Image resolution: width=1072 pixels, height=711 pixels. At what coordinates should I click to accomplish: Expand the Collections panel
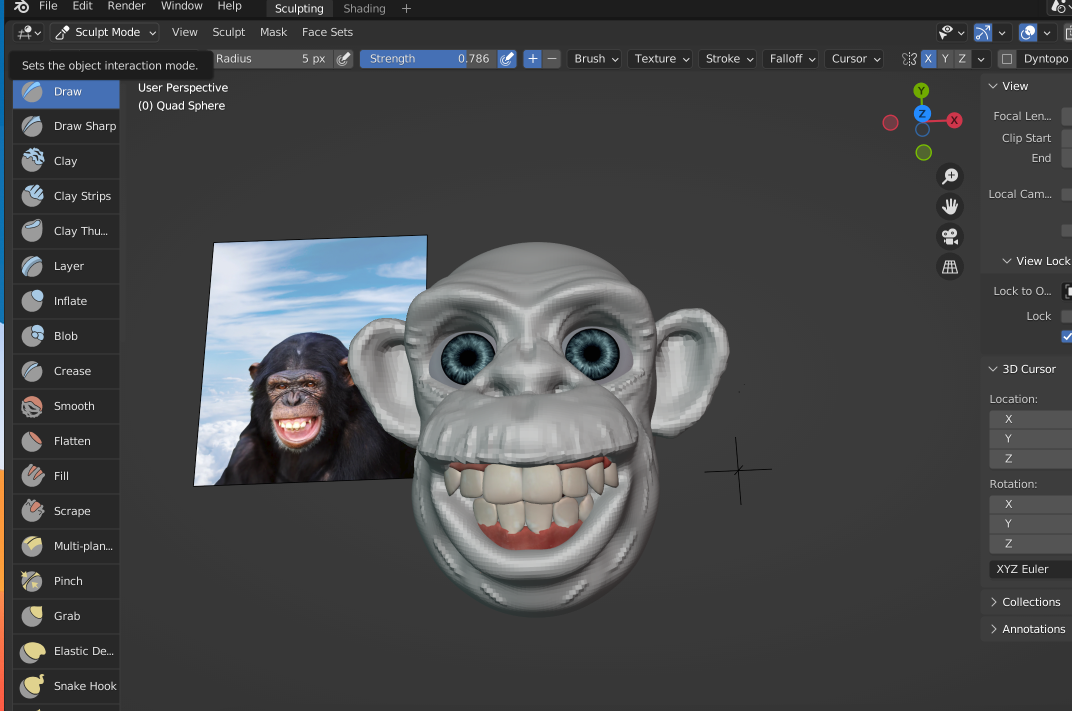[1030, 602]
